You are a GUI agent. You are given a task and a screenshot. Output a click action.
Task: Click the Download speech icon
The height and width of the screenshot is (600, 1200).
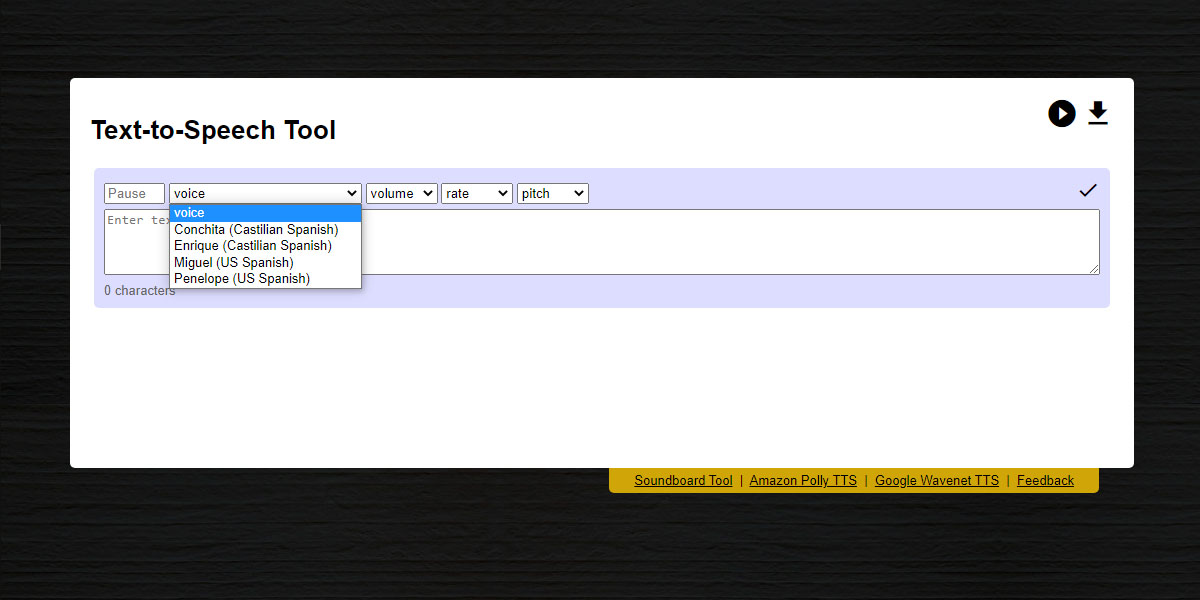1098,113
